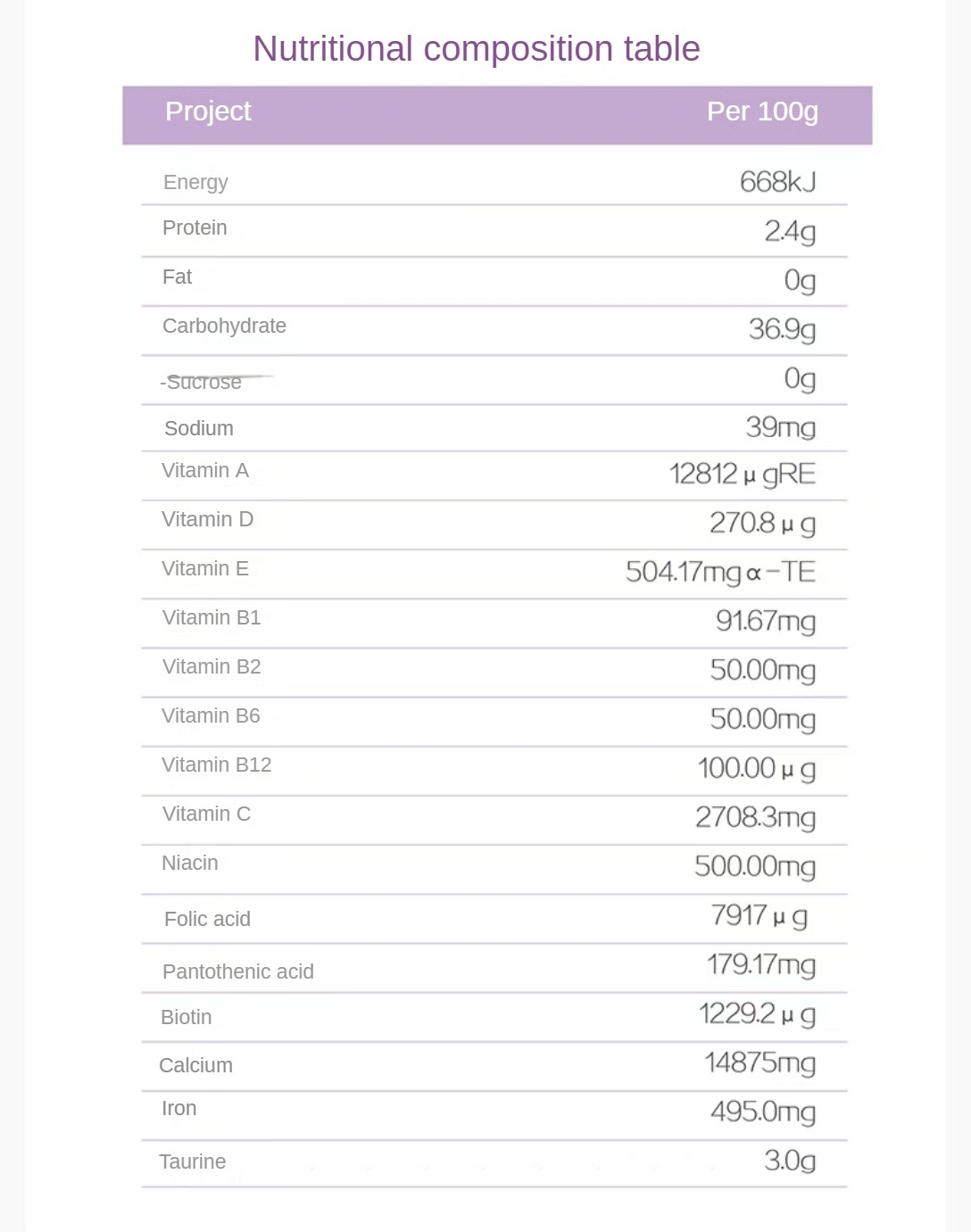This screenshot has height=1232, width=971.
Task: Click the 2708.3mg Vitamin C value
Action: [755, 817]
